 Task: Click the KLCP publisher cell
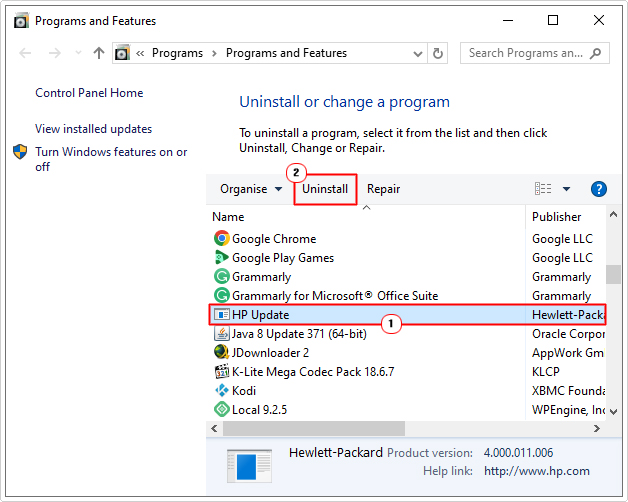[545, 371]
